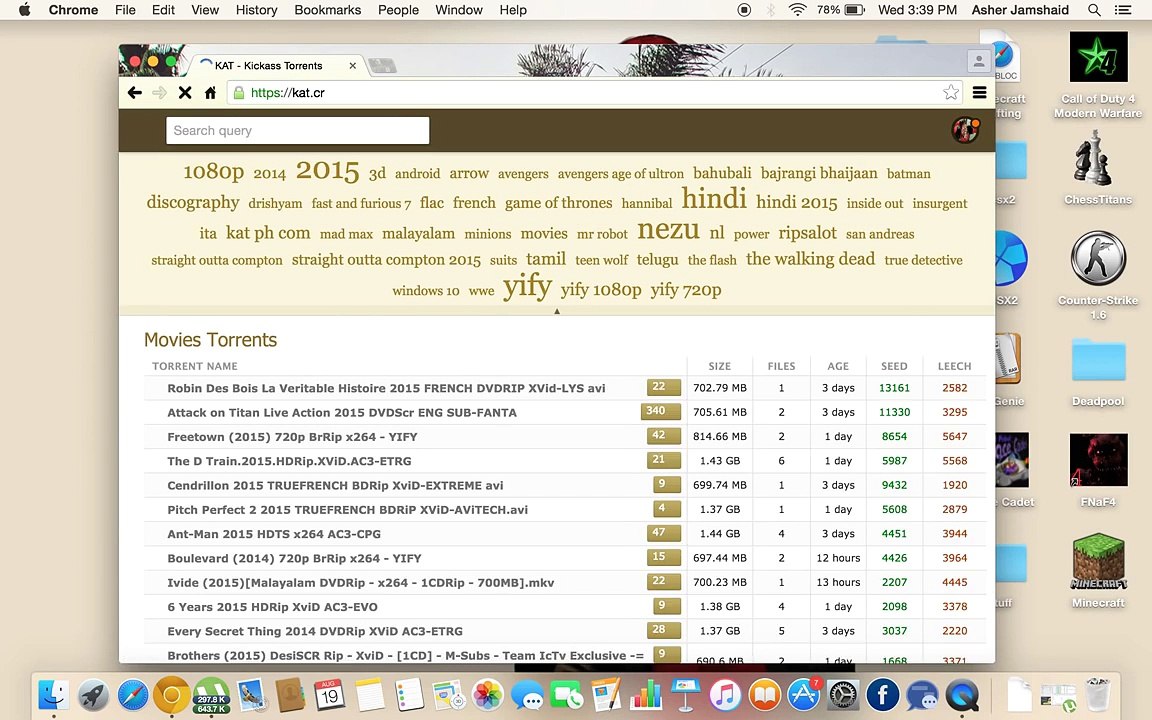
Task: Open Notes app in the dock
Action: click(x=369, y=694)
